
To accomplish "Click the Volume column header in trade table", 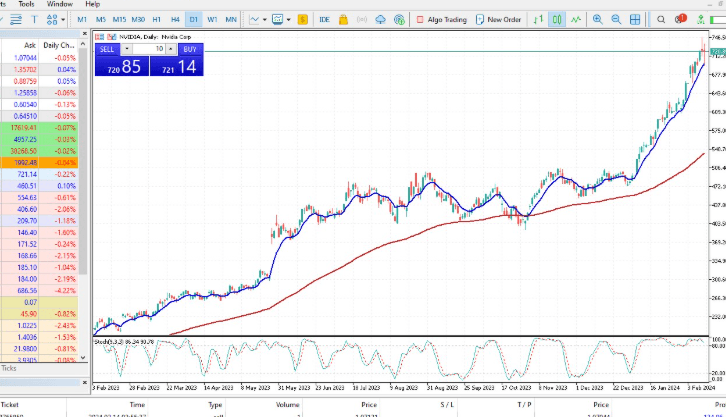I will 288,405.
